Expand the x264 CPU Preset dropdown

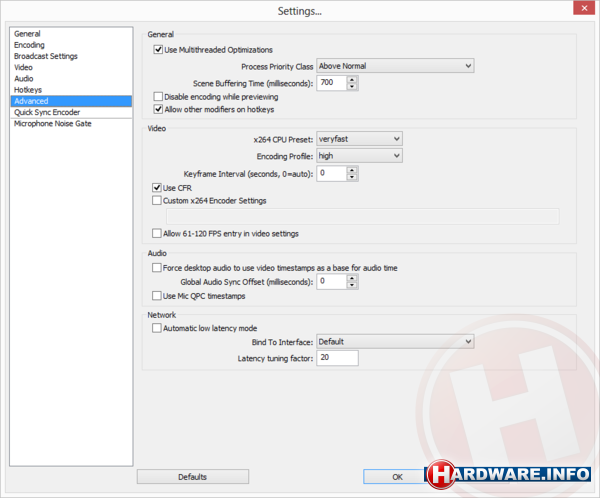click(359, 139)
